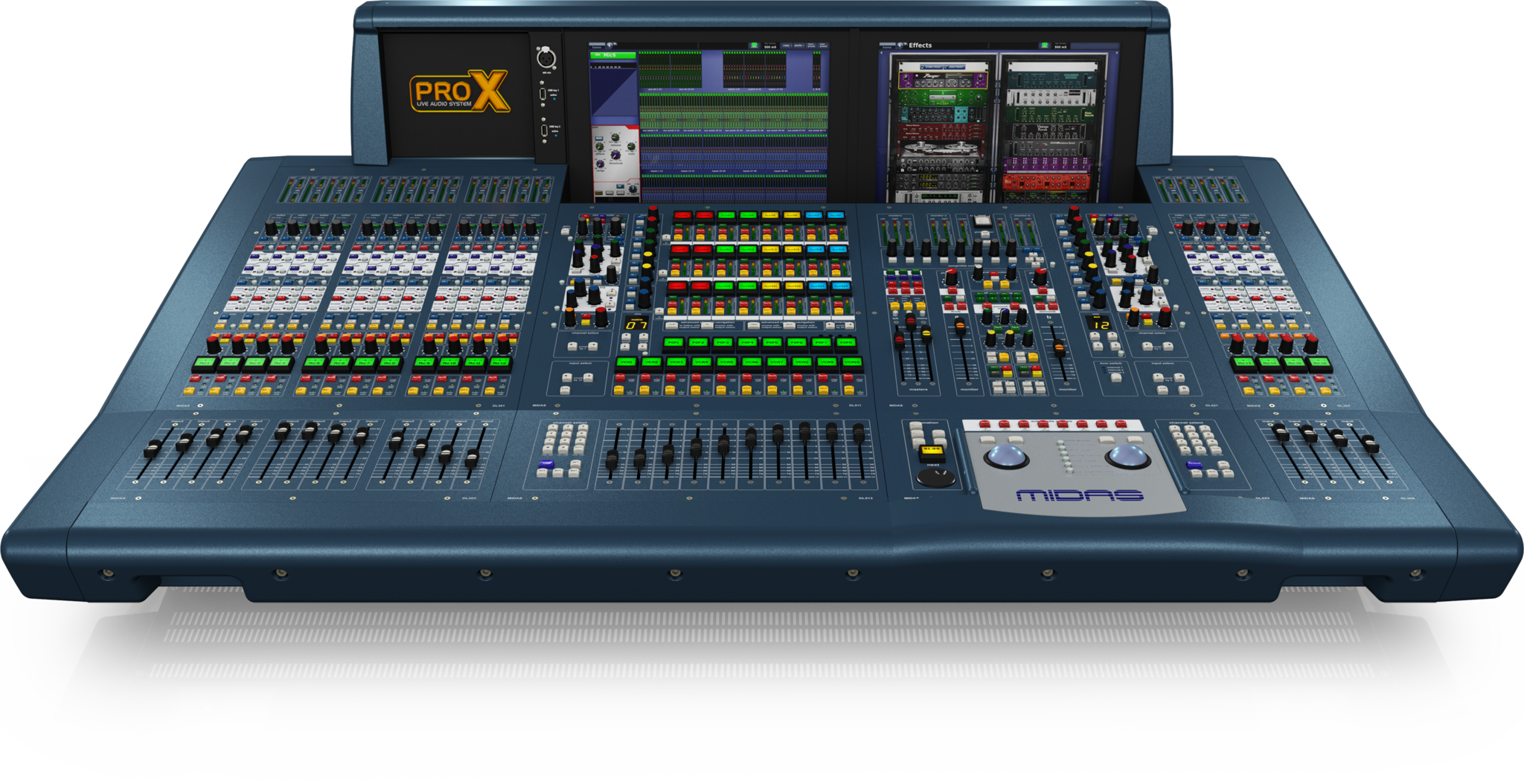Click the yellow matrix 07 number display
Screen dimensions: 1524x784
(x=635, y=325)
